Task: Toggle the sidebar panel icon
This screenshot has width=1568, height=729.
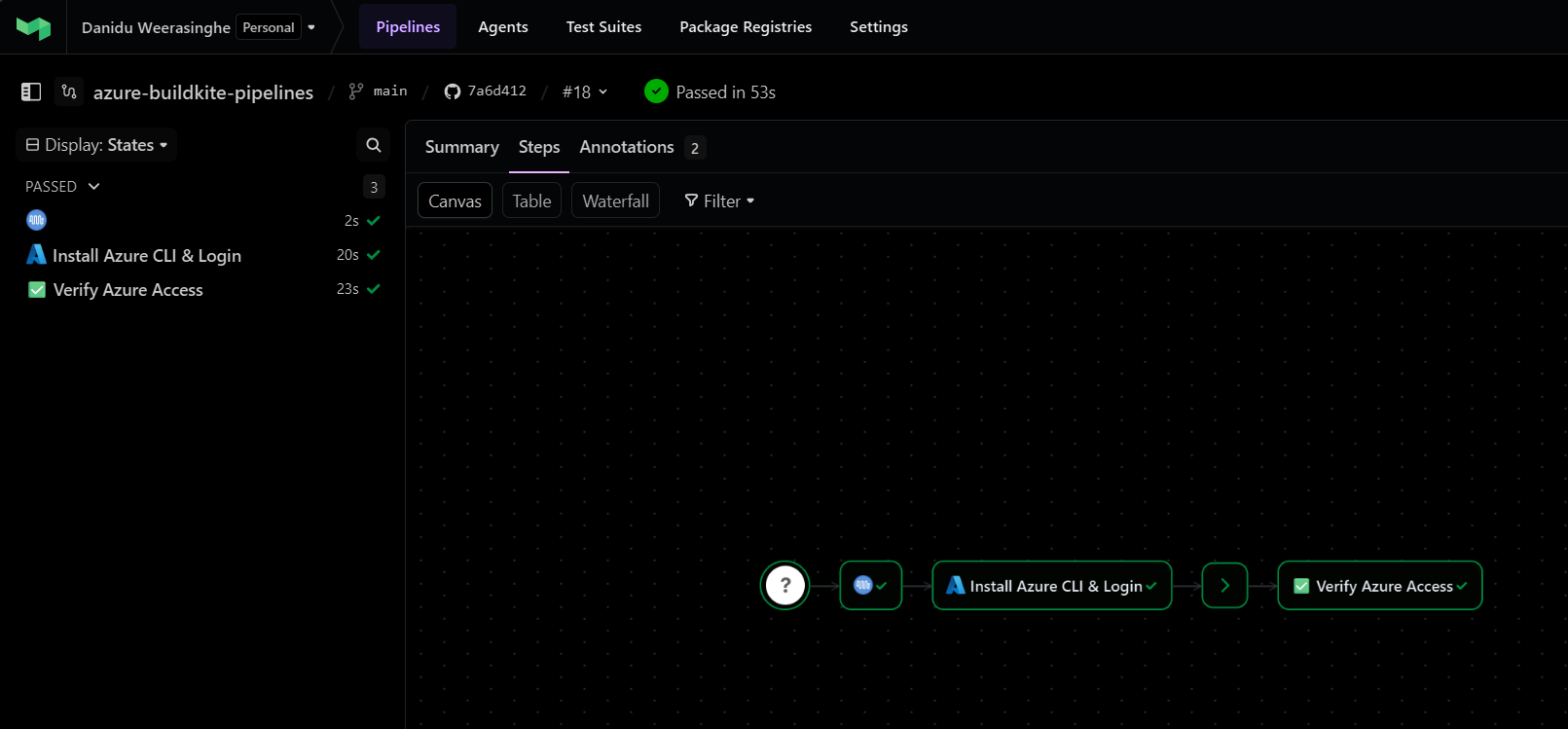Action: pos(31,91)
